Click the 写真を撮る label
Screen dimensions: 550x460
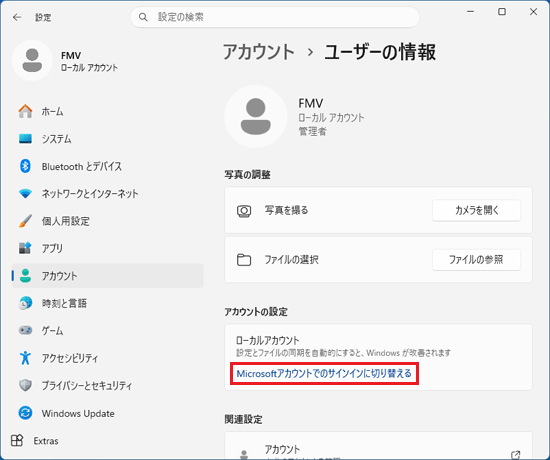click(x=286, y=210)
